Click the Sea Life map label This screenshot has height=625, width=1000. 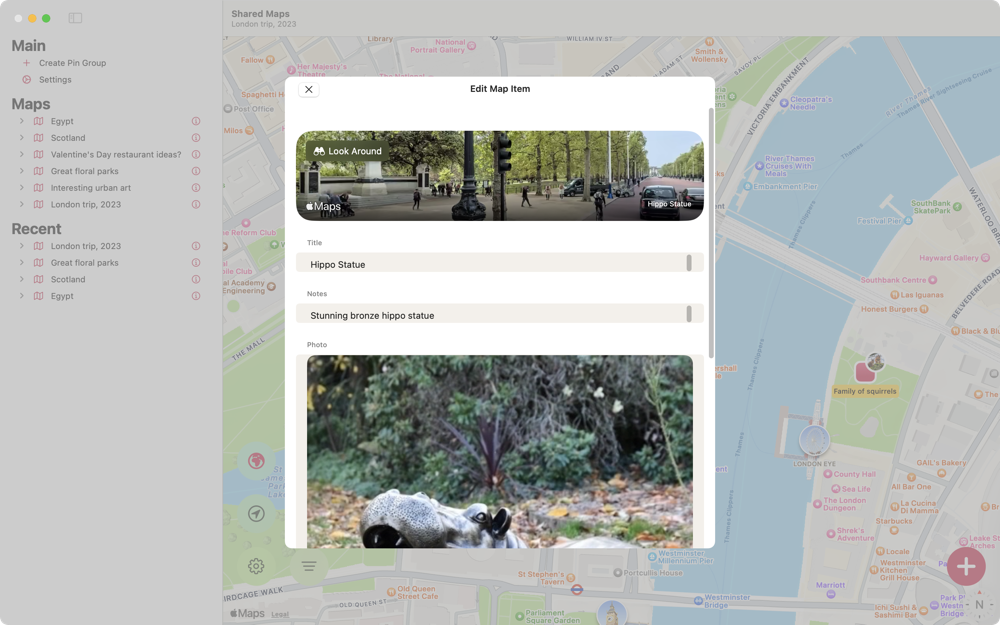tap(851, 489)
